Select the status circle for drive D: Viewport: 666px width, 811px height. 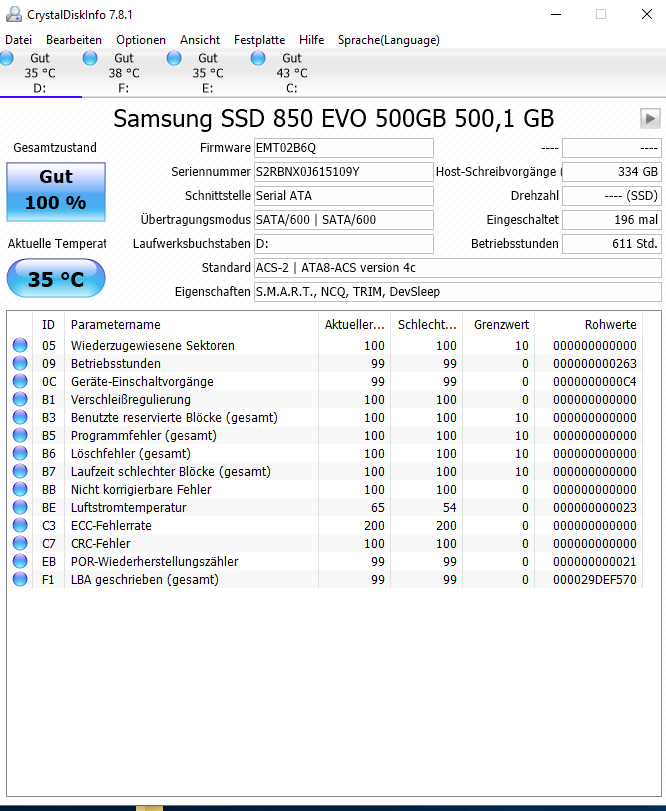pyautogui.click(x=6, y=58)
